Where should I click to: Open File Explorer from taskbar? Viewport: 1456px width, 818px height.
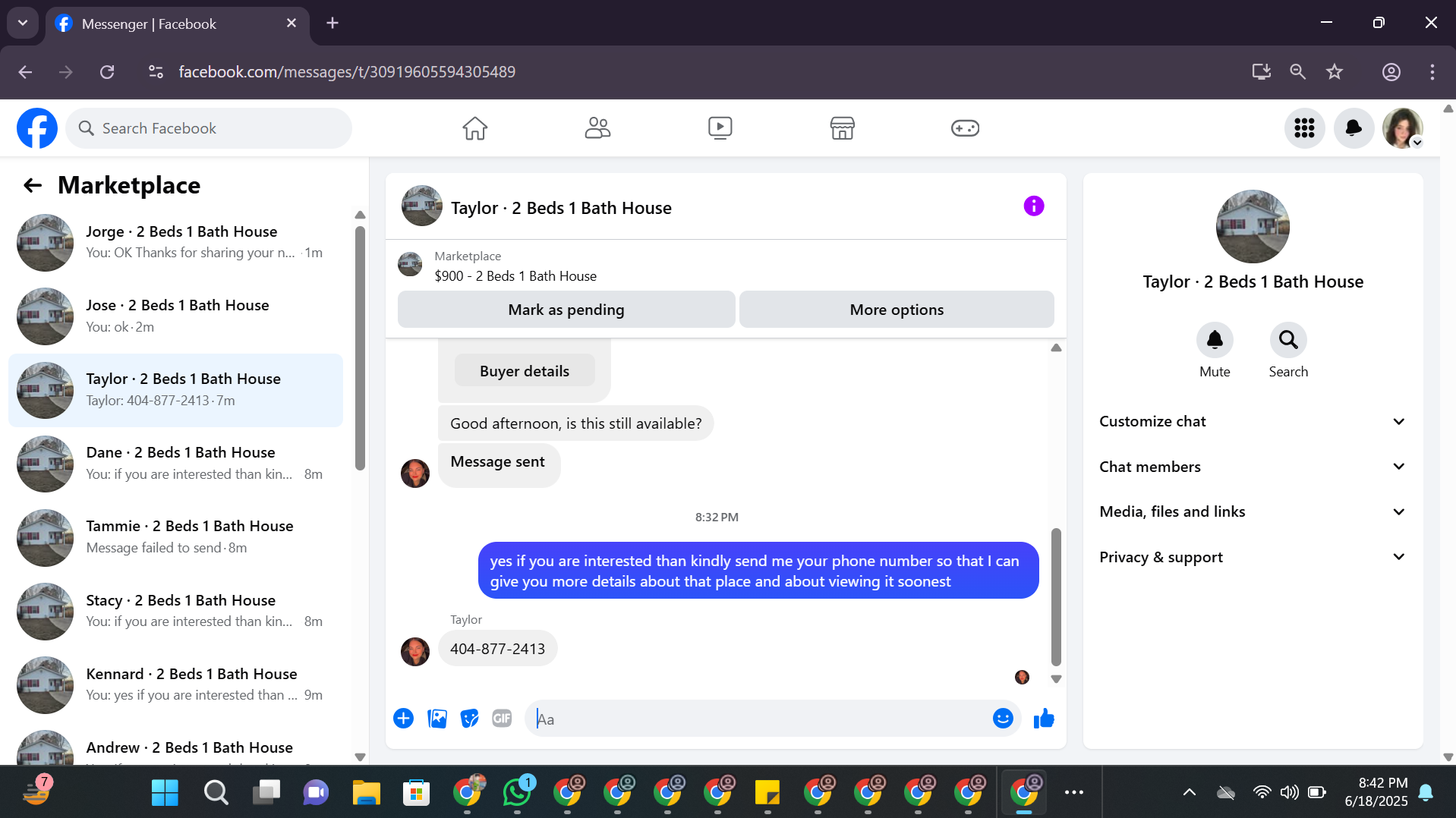[366, 792]
